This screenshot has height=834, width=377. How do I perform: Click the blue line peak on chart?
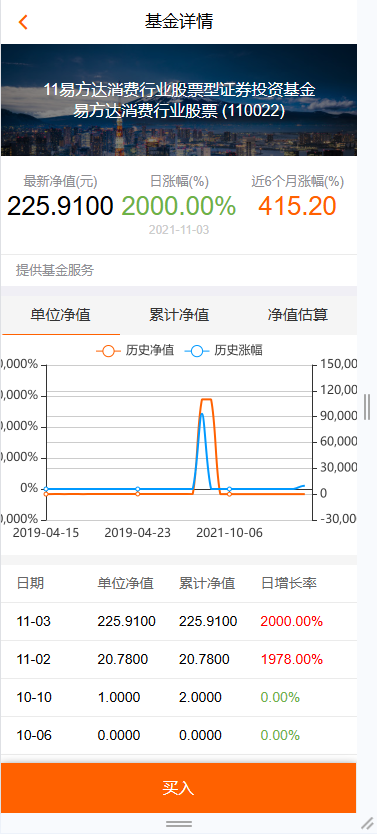(202, 414)
